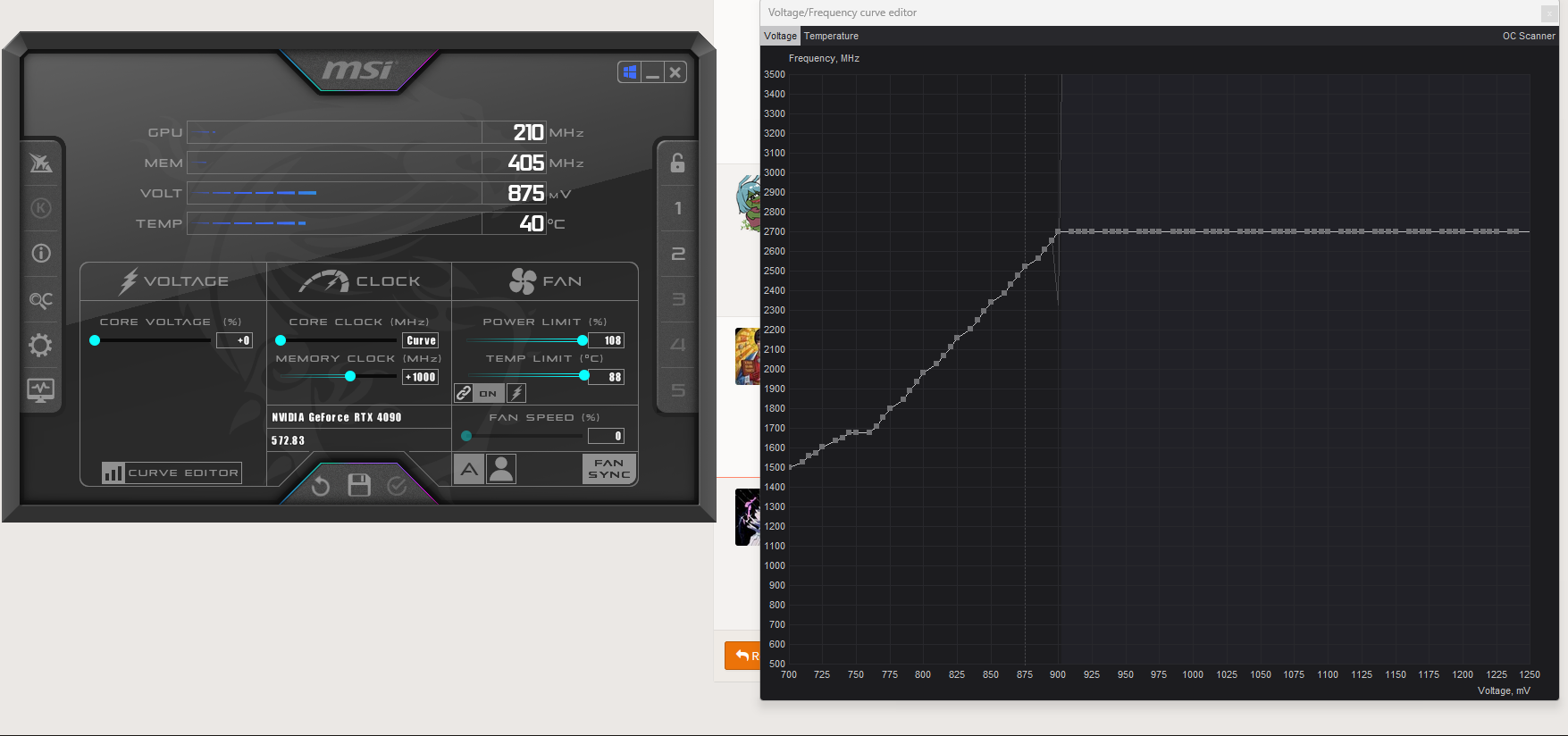Click the core voltage slider handle
The width and height of the screenshot is (1568, 736).
[95, 340]
